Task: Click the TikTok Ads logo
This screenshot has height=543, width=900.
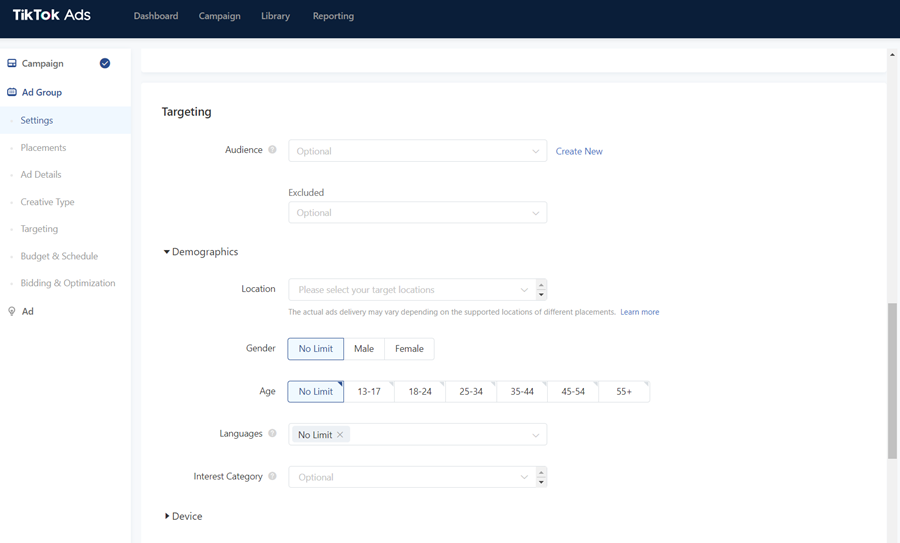Action: [x=52, y=15]
